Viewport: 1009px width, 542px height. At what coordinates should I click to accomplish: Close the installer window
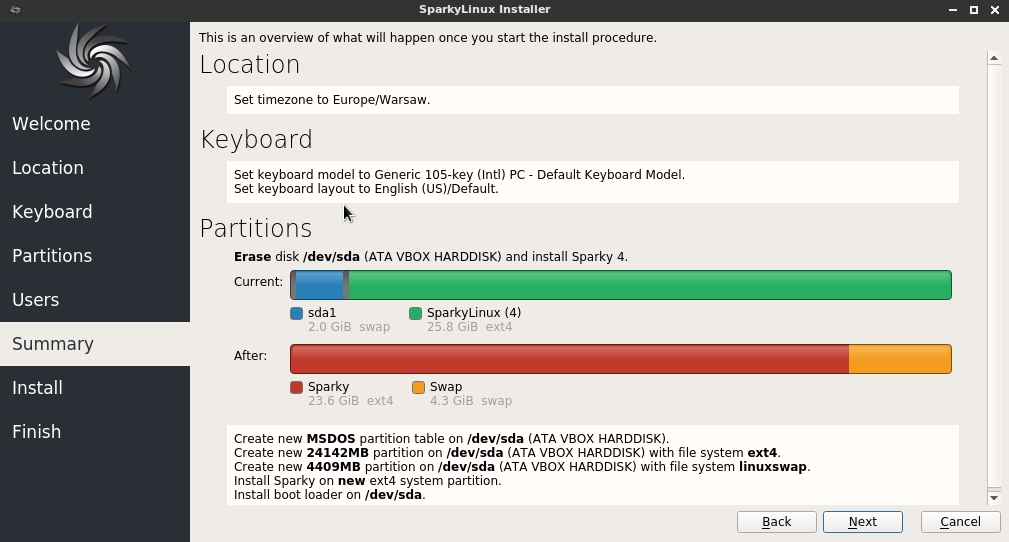[995, 10]
